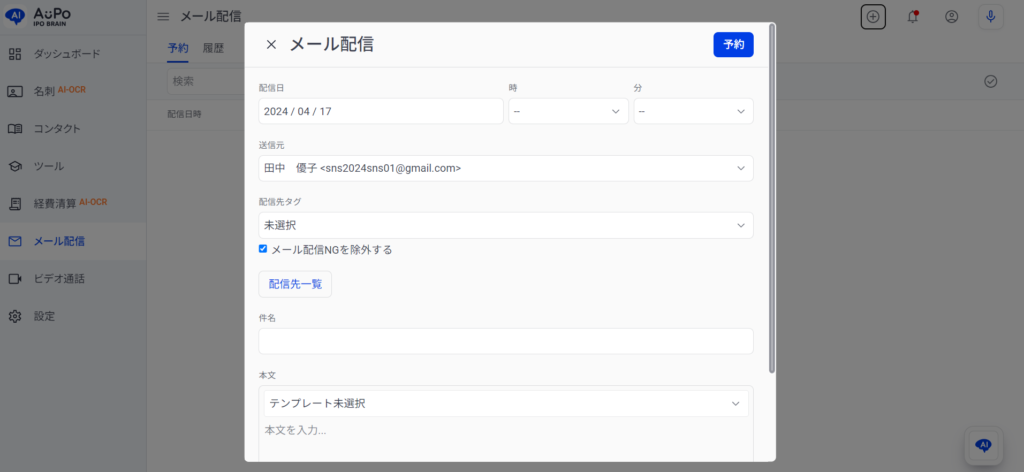The height and width of the screenshot is (472, 1024).
Task: Click the checkmark circle icon at right
Action: point(990,81)
